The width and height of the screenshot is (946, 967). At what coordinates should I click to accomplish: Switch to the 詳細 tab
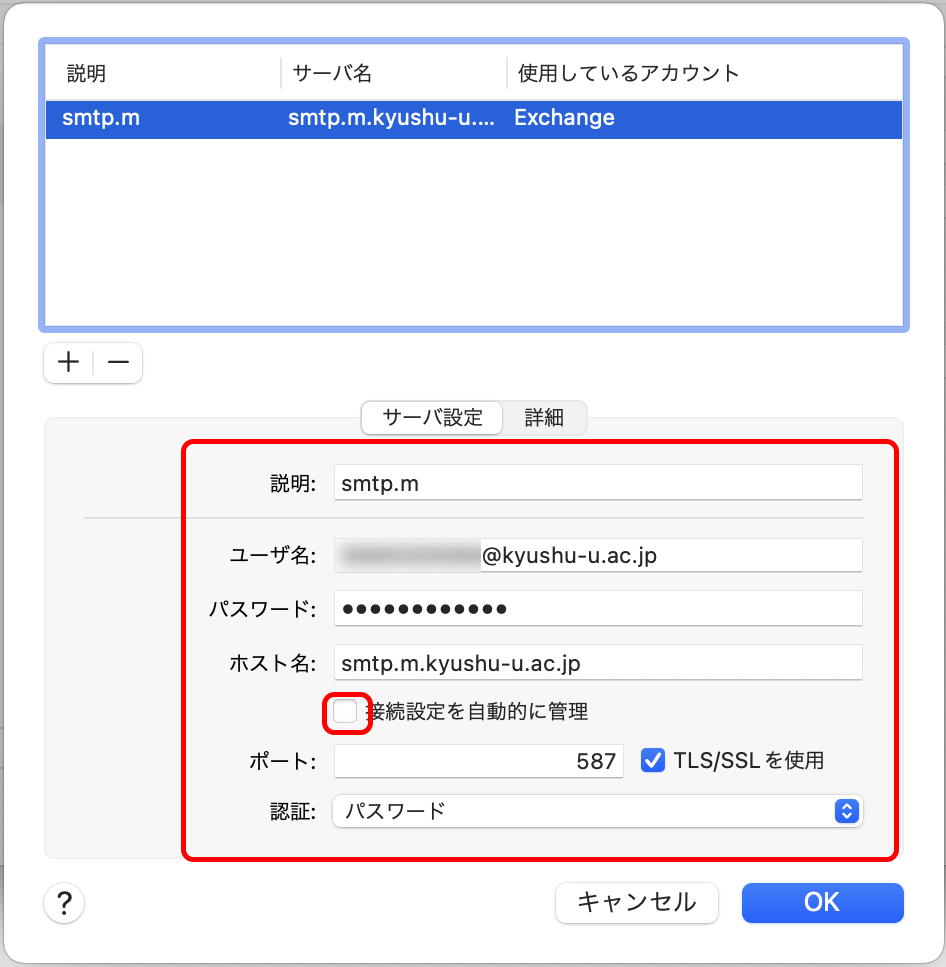point(544,418)
